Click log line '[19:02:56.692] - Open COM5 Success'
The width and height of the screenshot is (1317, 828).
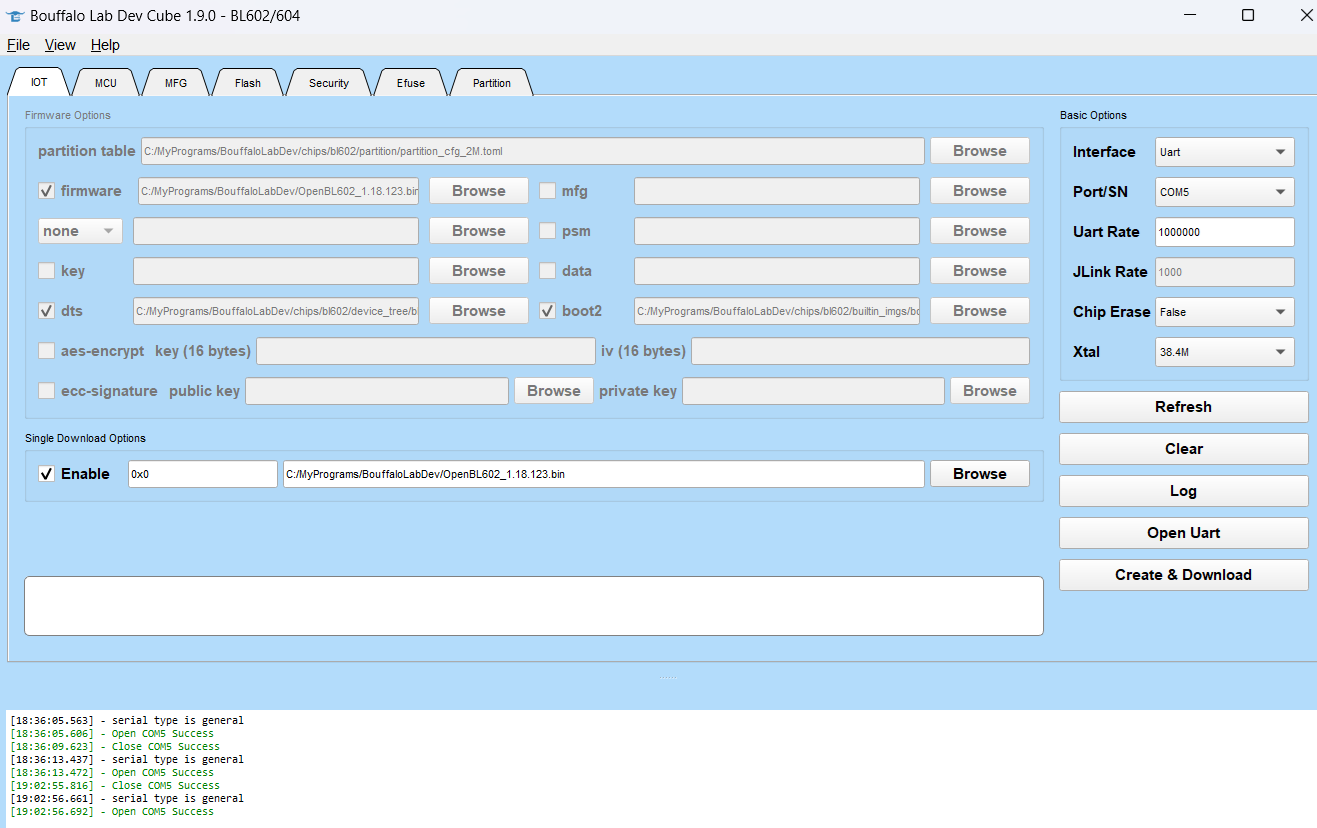[x=112, y=812]
